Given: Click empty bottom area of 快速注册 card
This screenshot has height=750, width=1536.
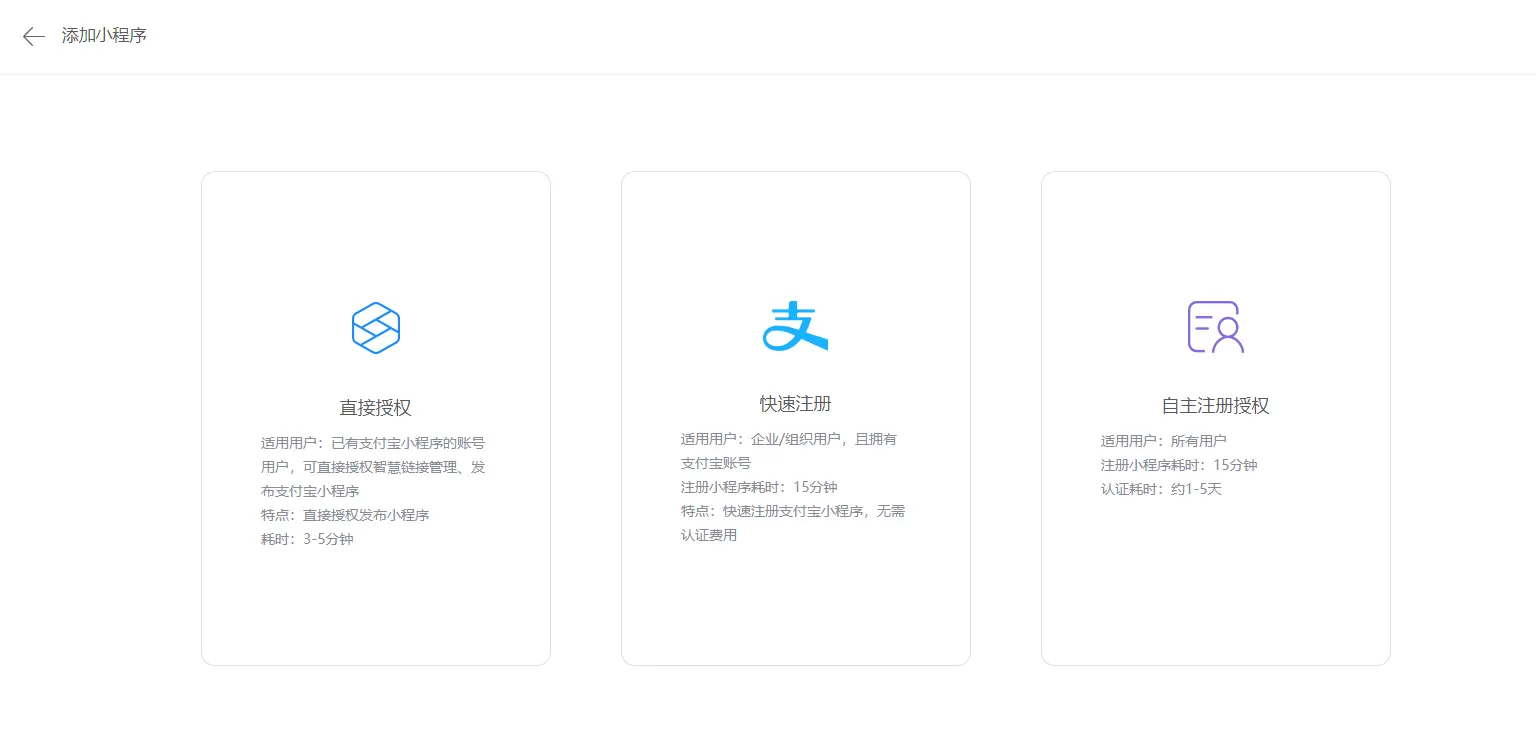Looking at the screenshot, I should click(795, 610).
